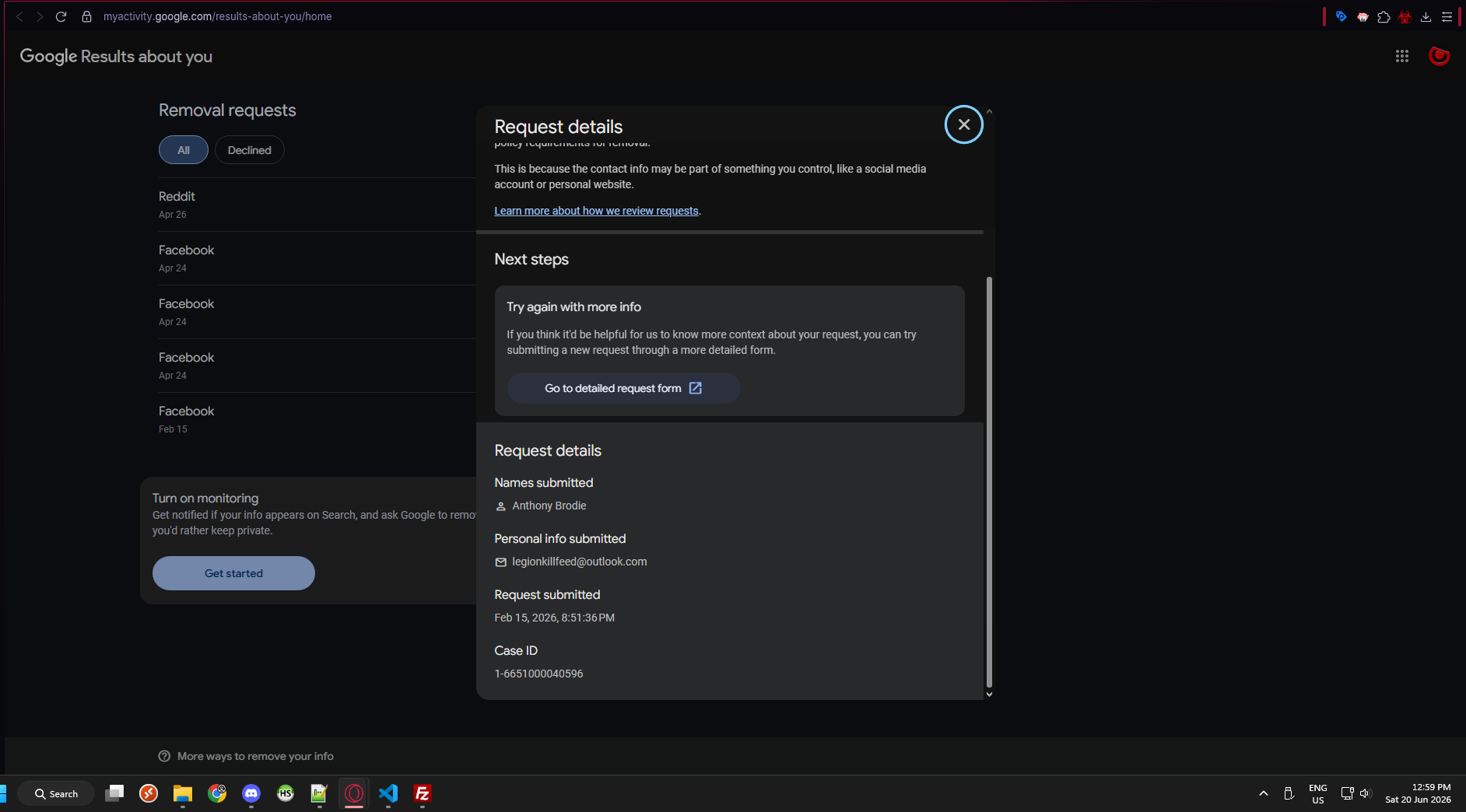Click the Try again with more info heading
The height and width of the screenshot is (812, 1466).
[x=574, y=307]
